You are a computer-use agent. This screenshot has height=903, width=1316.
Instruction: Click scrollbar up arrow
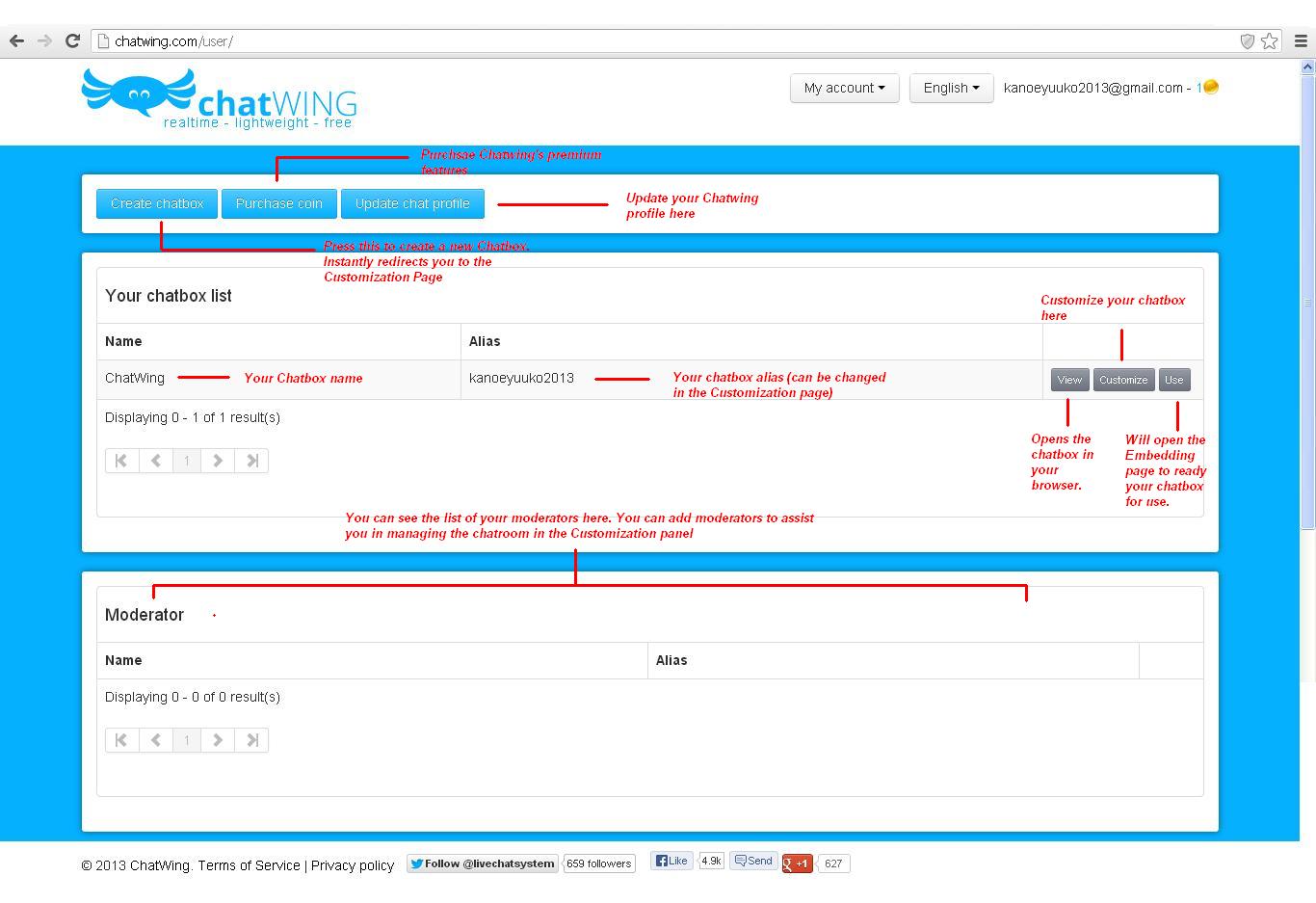[1307, 66]
